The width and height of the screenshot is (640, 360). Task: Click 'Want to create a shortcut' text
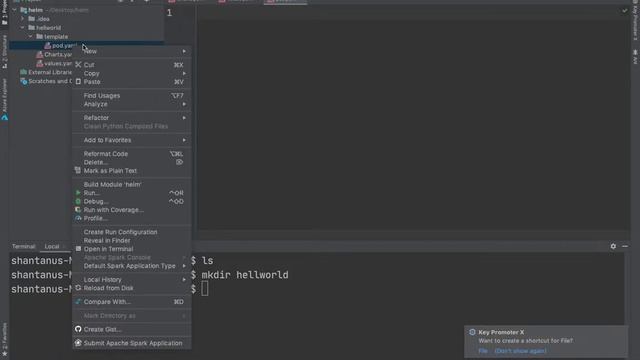click(x=526, y=340)
